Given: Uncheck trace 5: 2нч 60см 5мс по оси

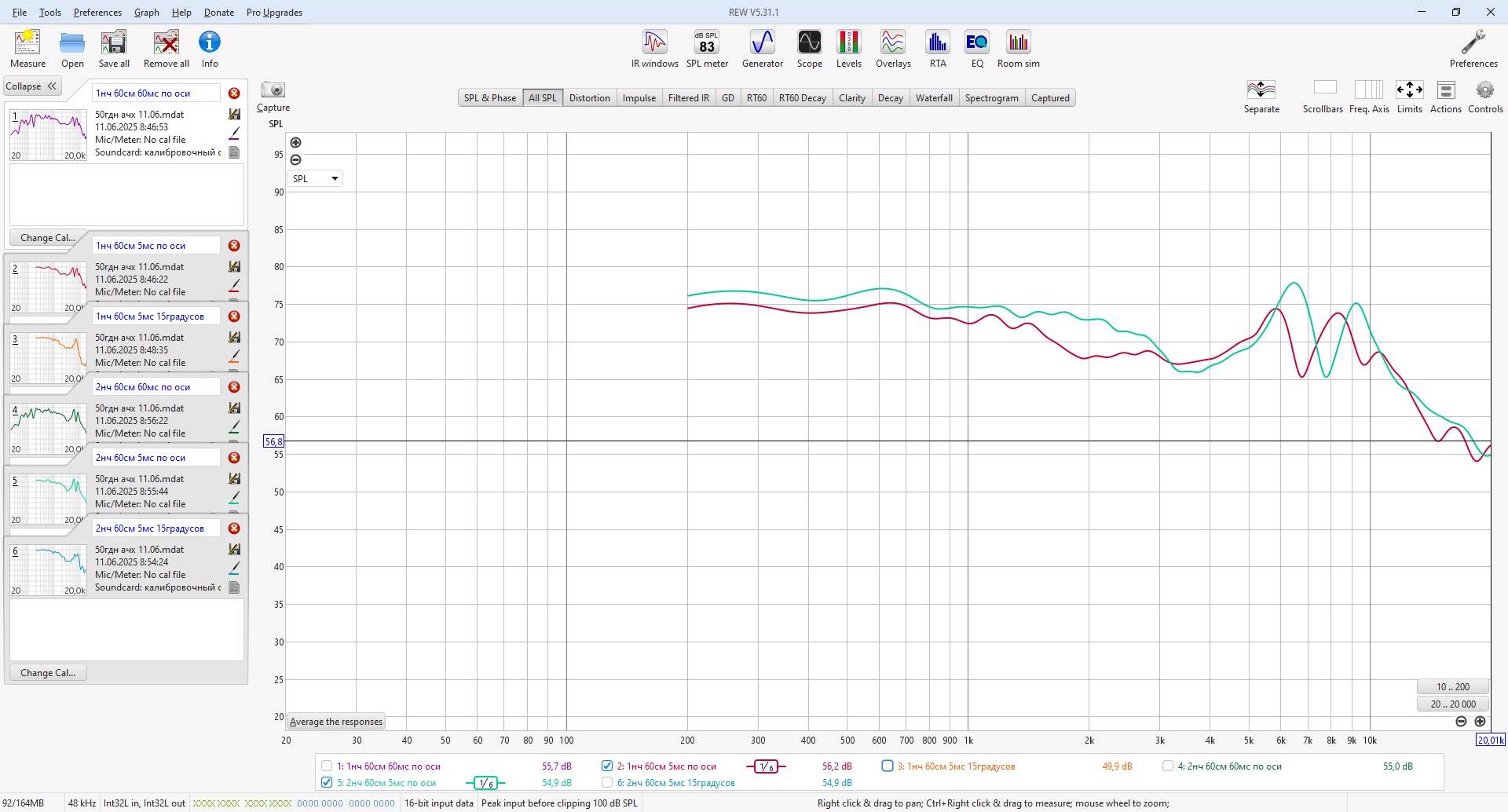Looking at the screenshot, I should [x=327, y=783].
